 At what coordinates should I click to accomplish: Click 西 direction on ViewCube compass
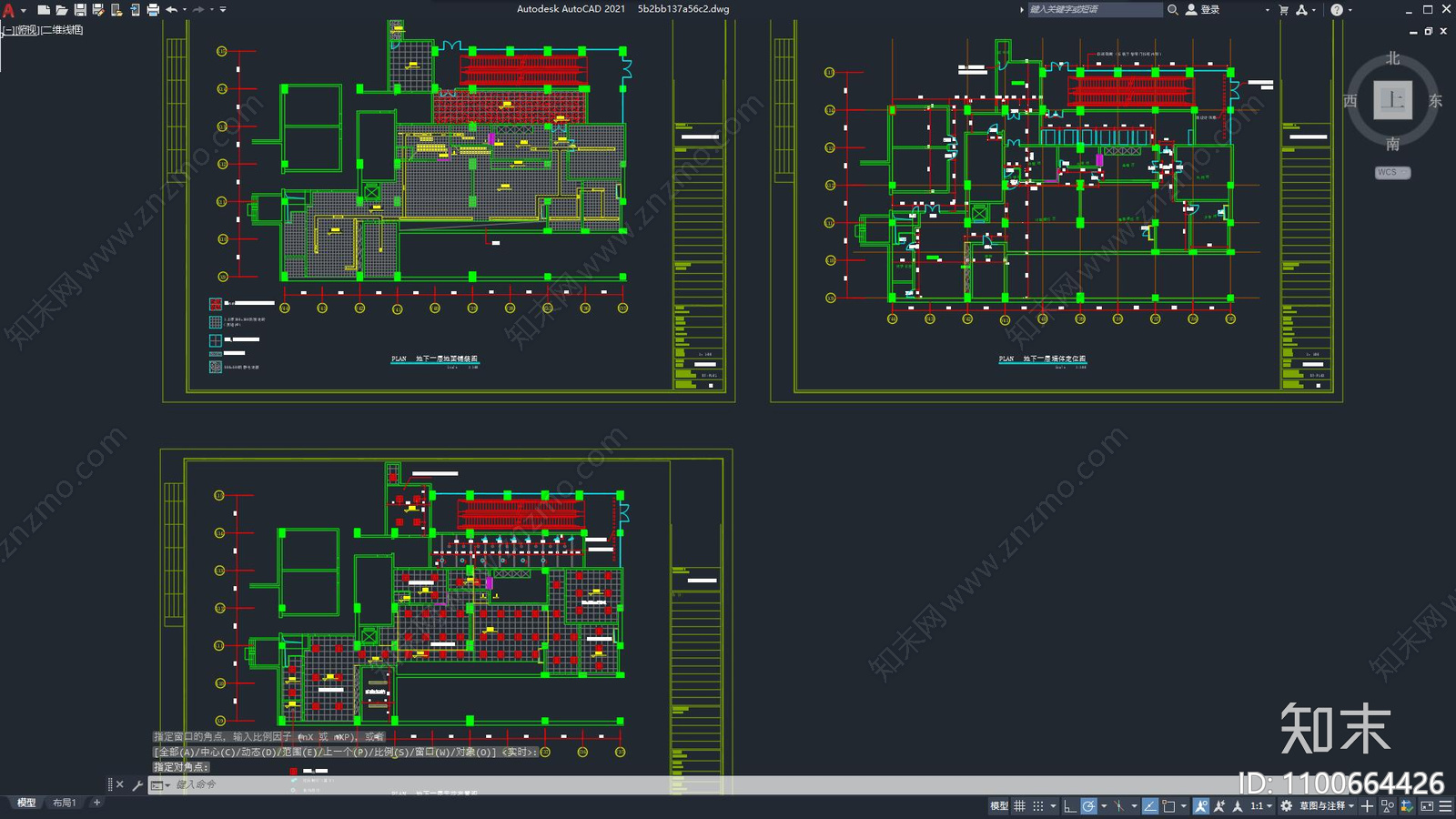1350,101
